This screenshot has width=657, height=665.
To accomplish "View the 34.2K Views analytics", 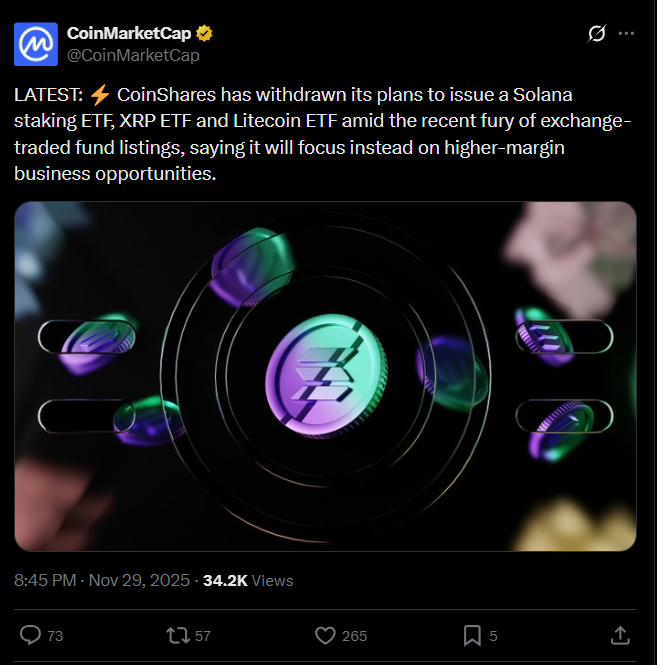I will point(248,580).
